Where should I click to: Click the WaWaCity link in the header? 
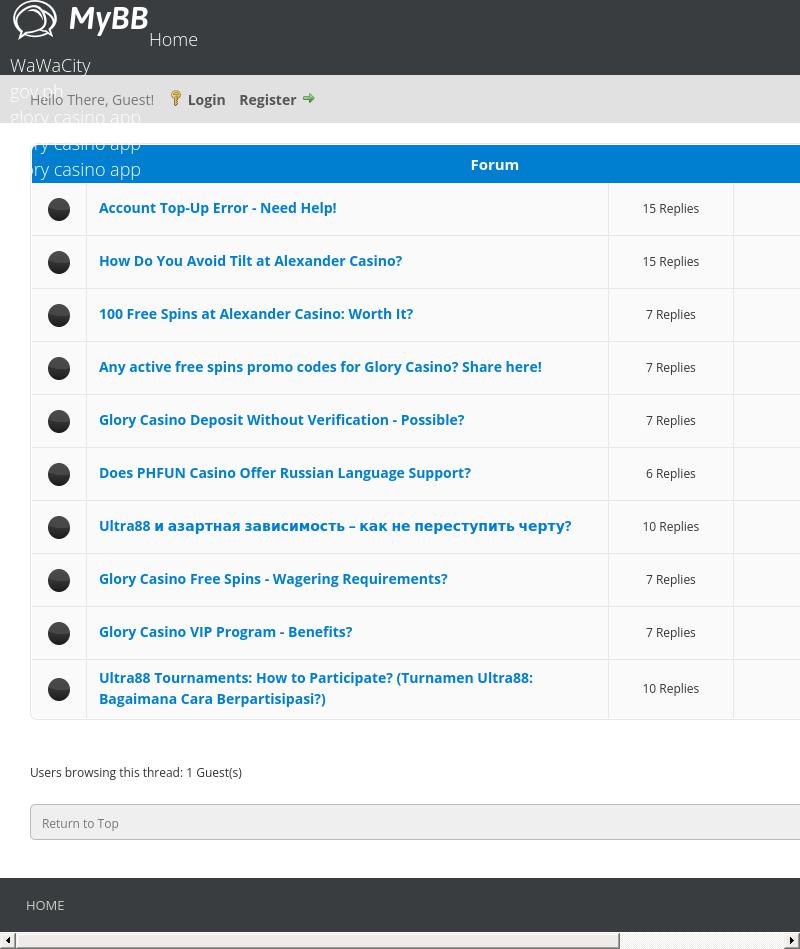[50, 65]
